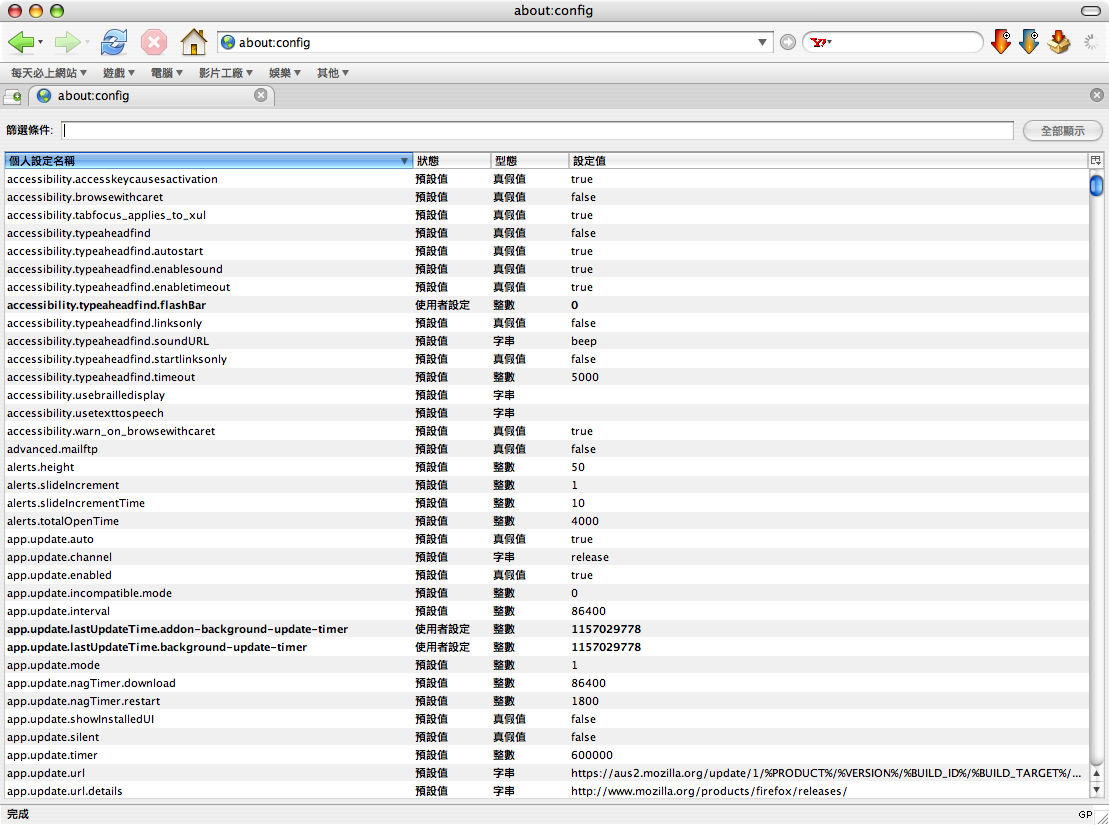
Task: Select app.update.timer preference row
Action: click(x=546, y=755)
